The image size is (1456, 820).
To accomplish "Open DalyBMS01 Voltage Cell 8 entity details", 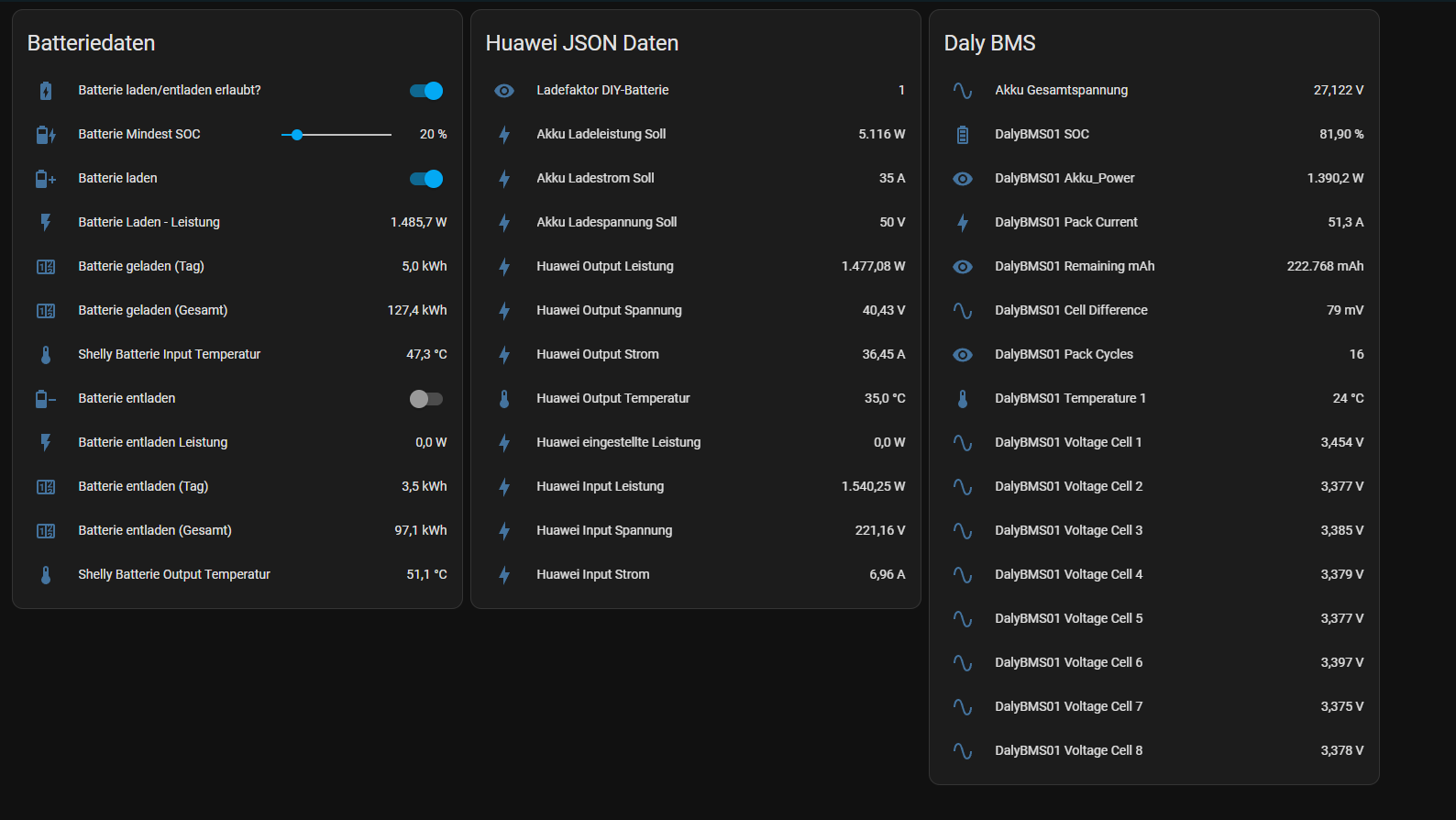I will (x=1068, y=750).
